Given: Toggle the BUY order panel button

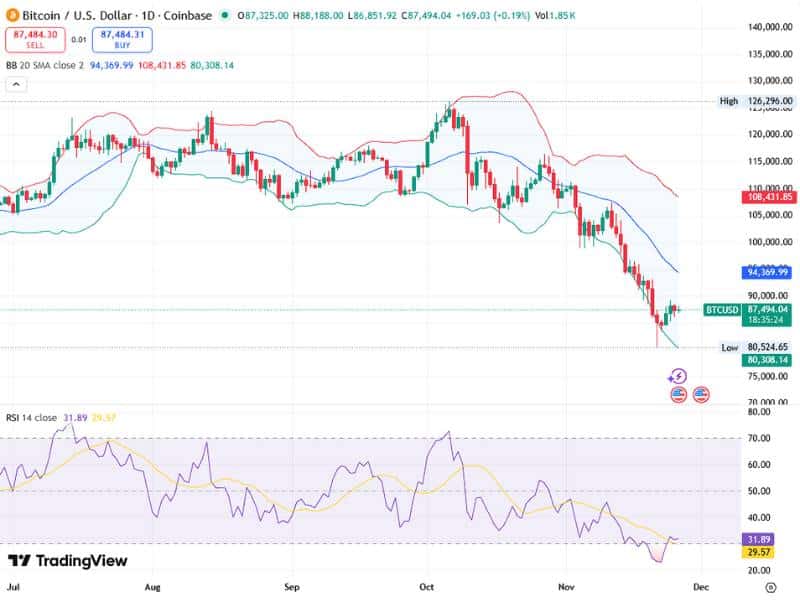Looking at the screenshot, I should click(120, 39).
